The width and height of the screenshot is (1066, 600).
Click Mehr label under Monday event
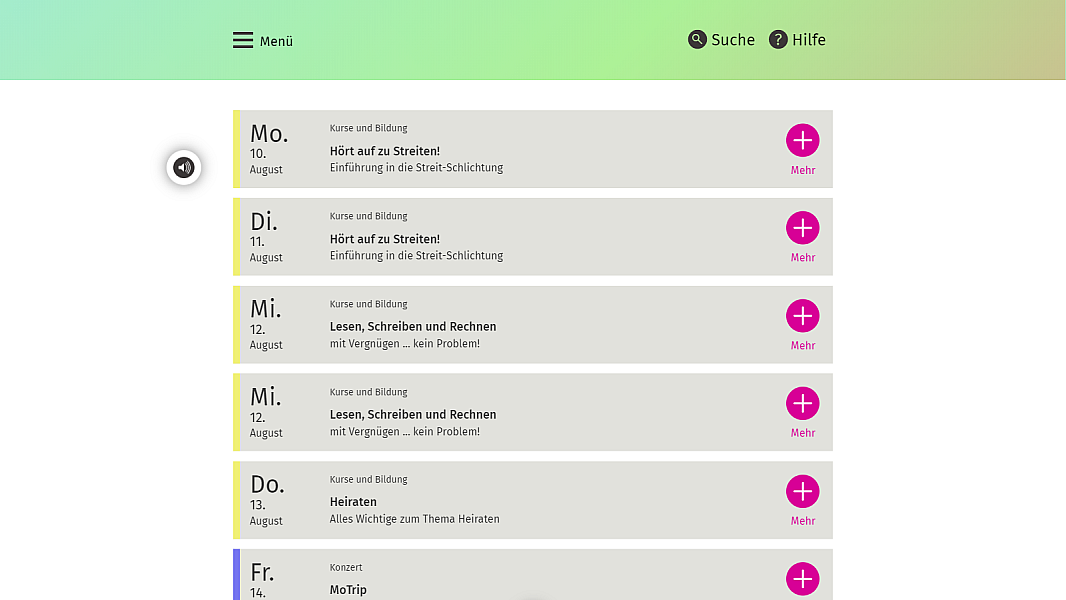(802, 170)
